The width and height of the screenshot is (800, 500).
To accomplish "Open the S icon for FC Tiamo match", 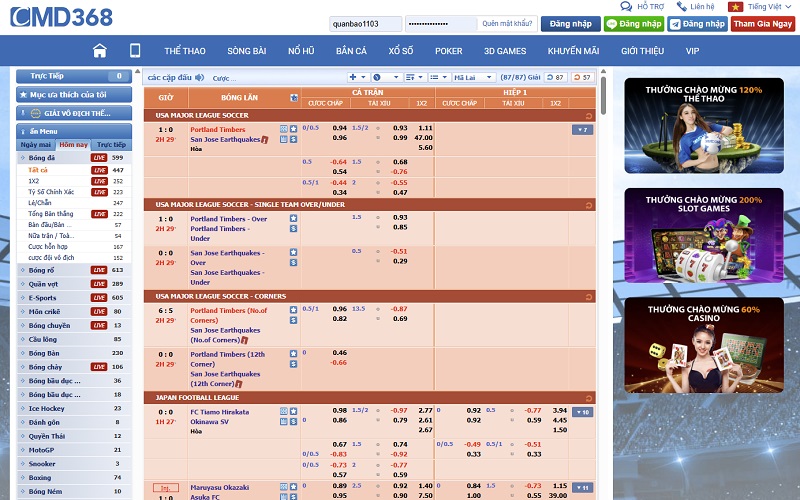I will pyautogui.click(x=293, y=421).
